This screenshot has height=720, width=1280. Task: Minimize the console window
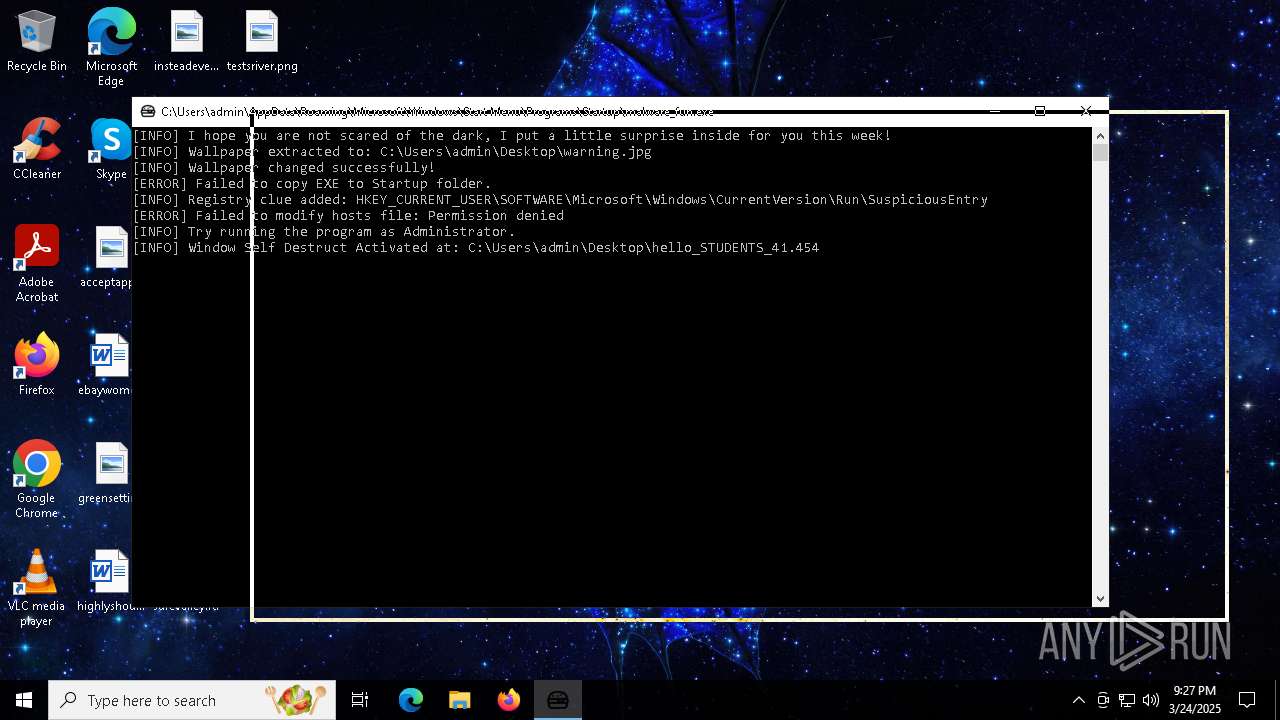pyautogui.click(x=994, y=111)
